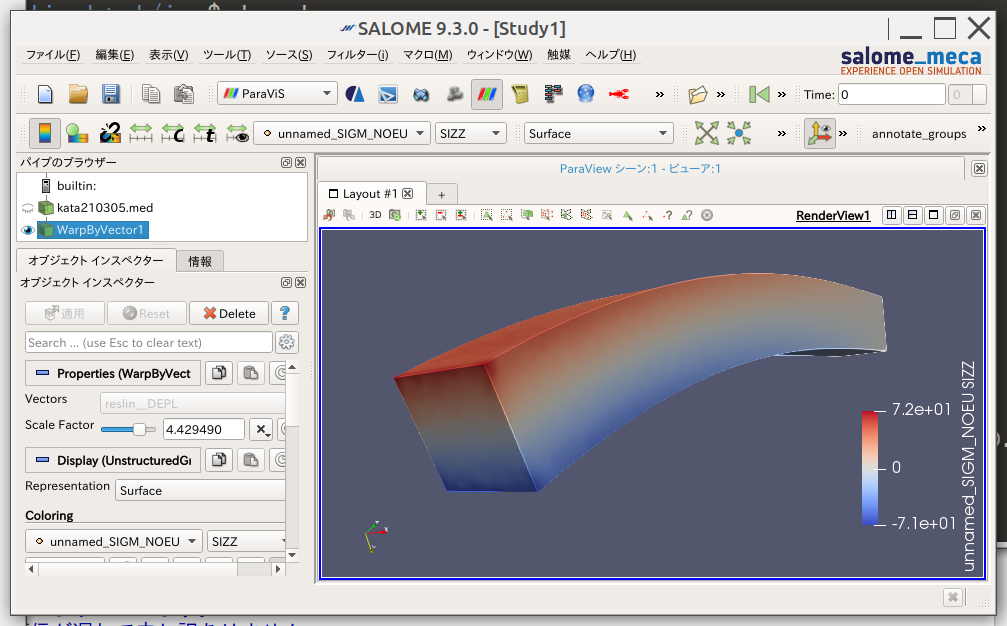1007x626 pixels.
Task: Expand hidden module toolbar items chevron
Action: click(x=660, y=94)
